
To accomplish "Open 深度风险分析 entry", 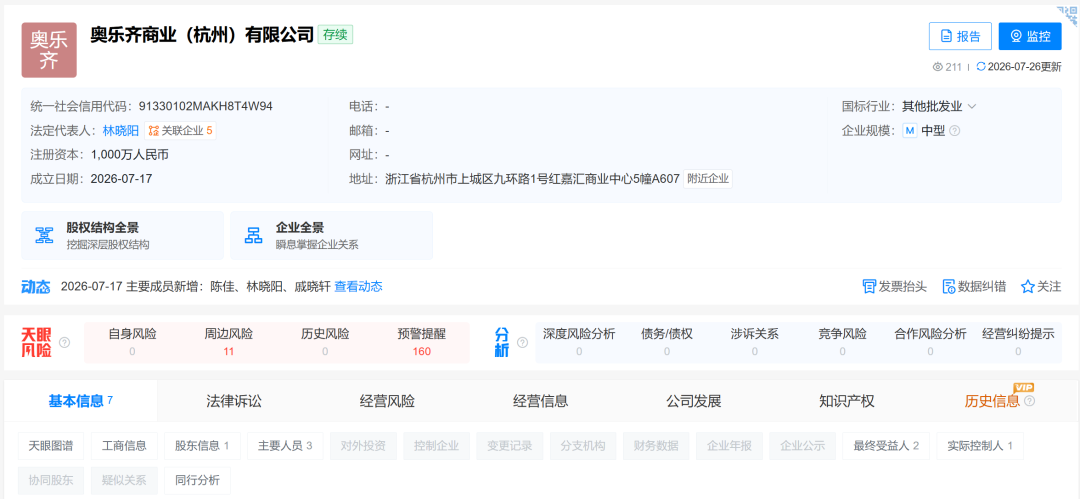I will tap(579, 343).
